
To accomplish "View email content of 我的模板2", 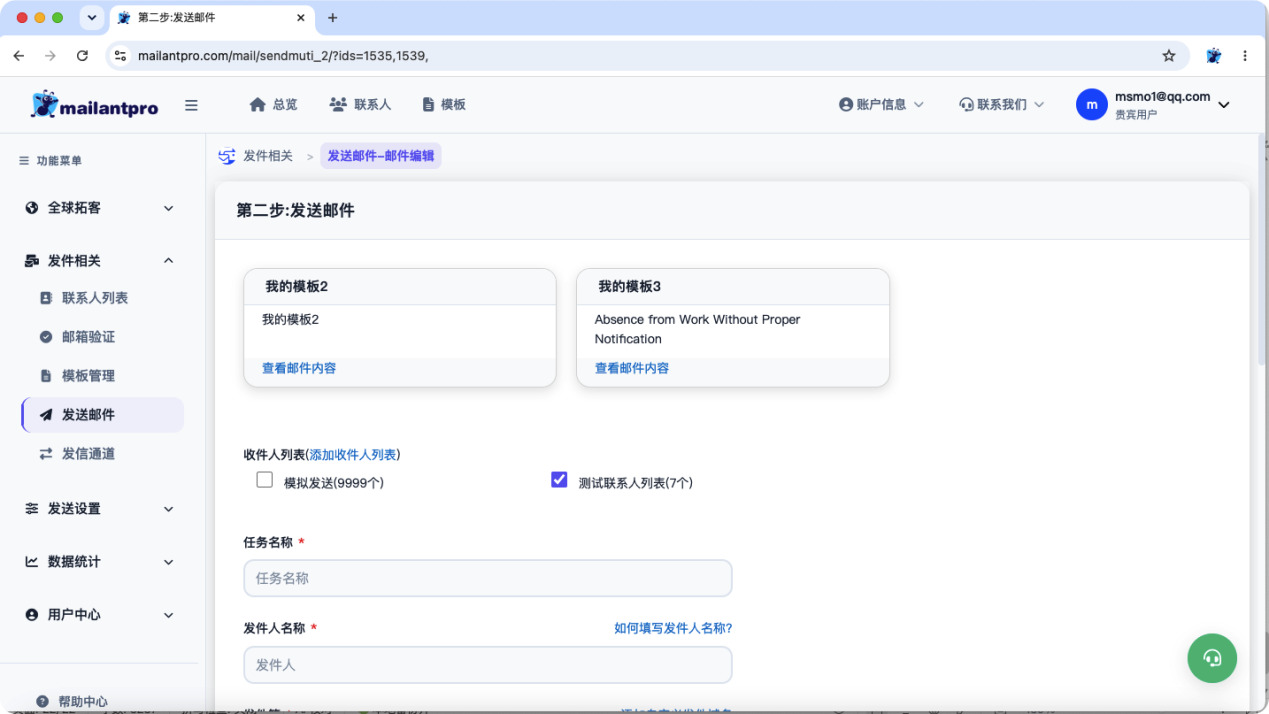I will coord(299,368).
